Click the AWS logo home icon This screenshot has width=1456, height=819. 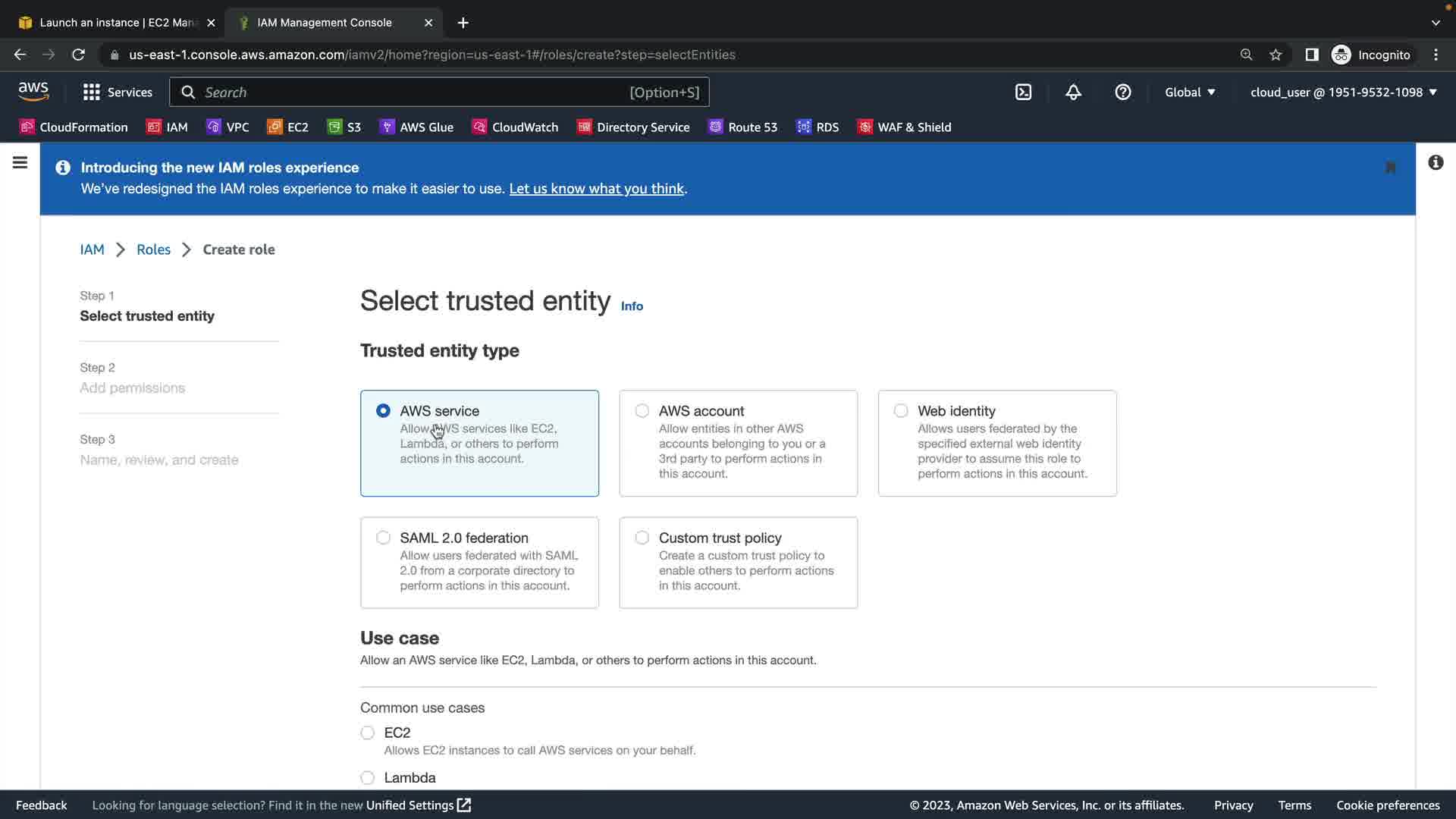coord(33,92)
